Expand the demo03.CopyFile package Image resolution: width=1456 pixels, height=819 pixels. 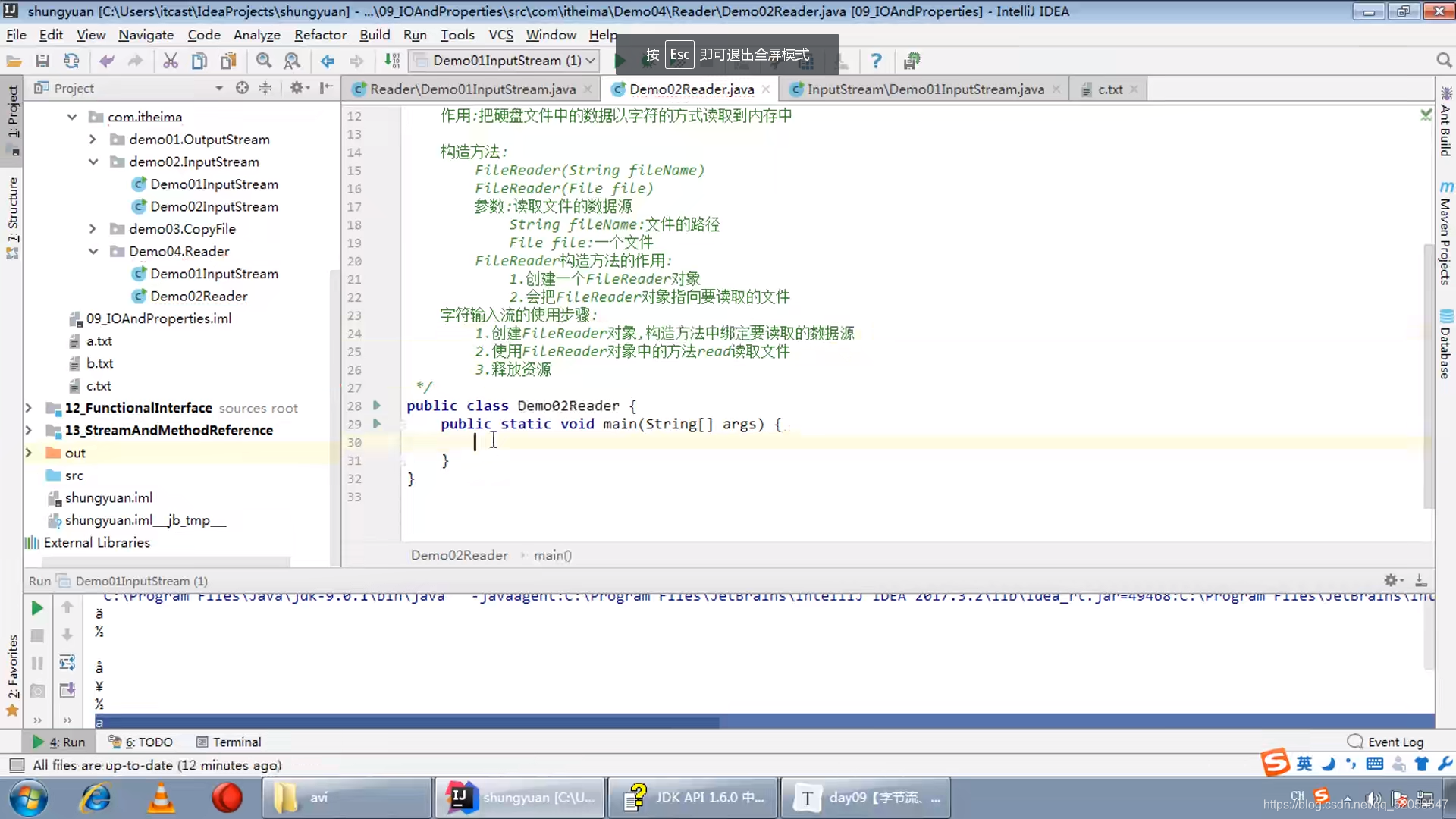pyautogui.click(x=93, y=229)
